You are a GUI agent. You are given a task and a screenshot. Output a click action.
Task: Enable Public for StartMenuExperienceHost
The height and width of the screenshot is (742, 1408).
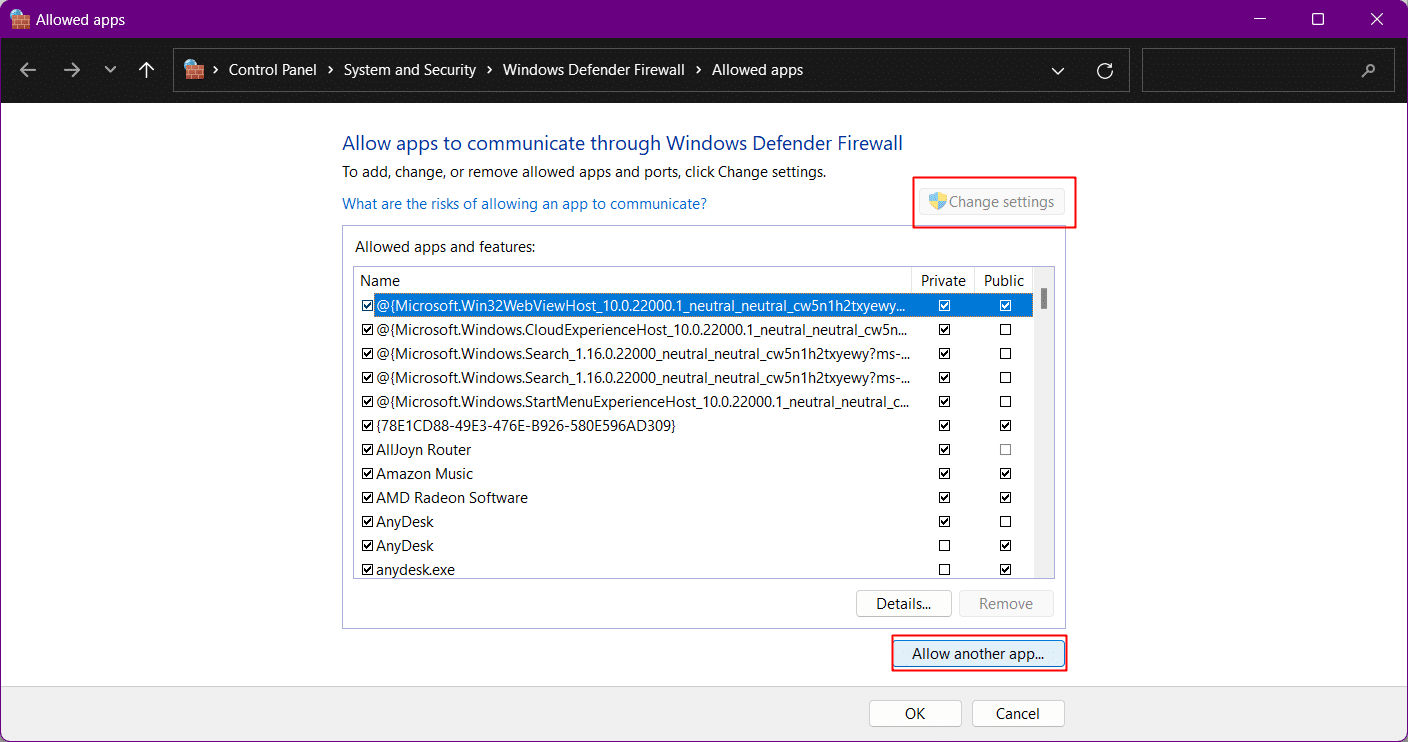[1005, 402]
